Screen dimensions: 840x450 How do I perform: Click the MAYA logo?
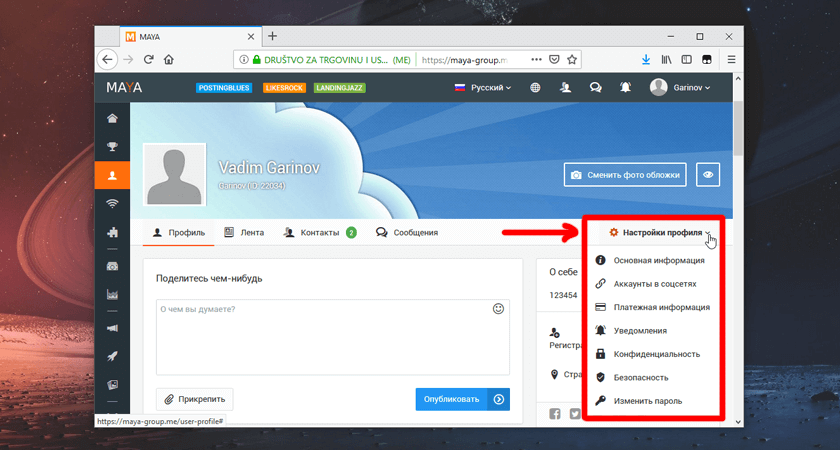pos(124,88)
